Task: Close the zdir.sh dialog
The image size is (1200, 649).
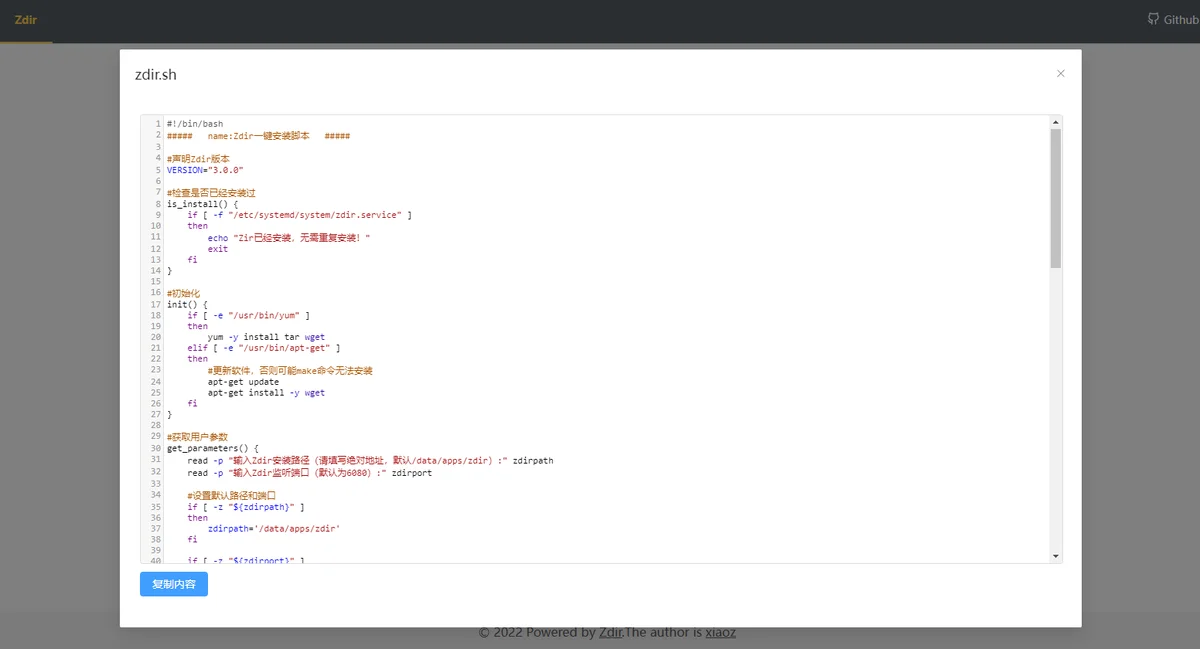Action: click(1061, 73)
